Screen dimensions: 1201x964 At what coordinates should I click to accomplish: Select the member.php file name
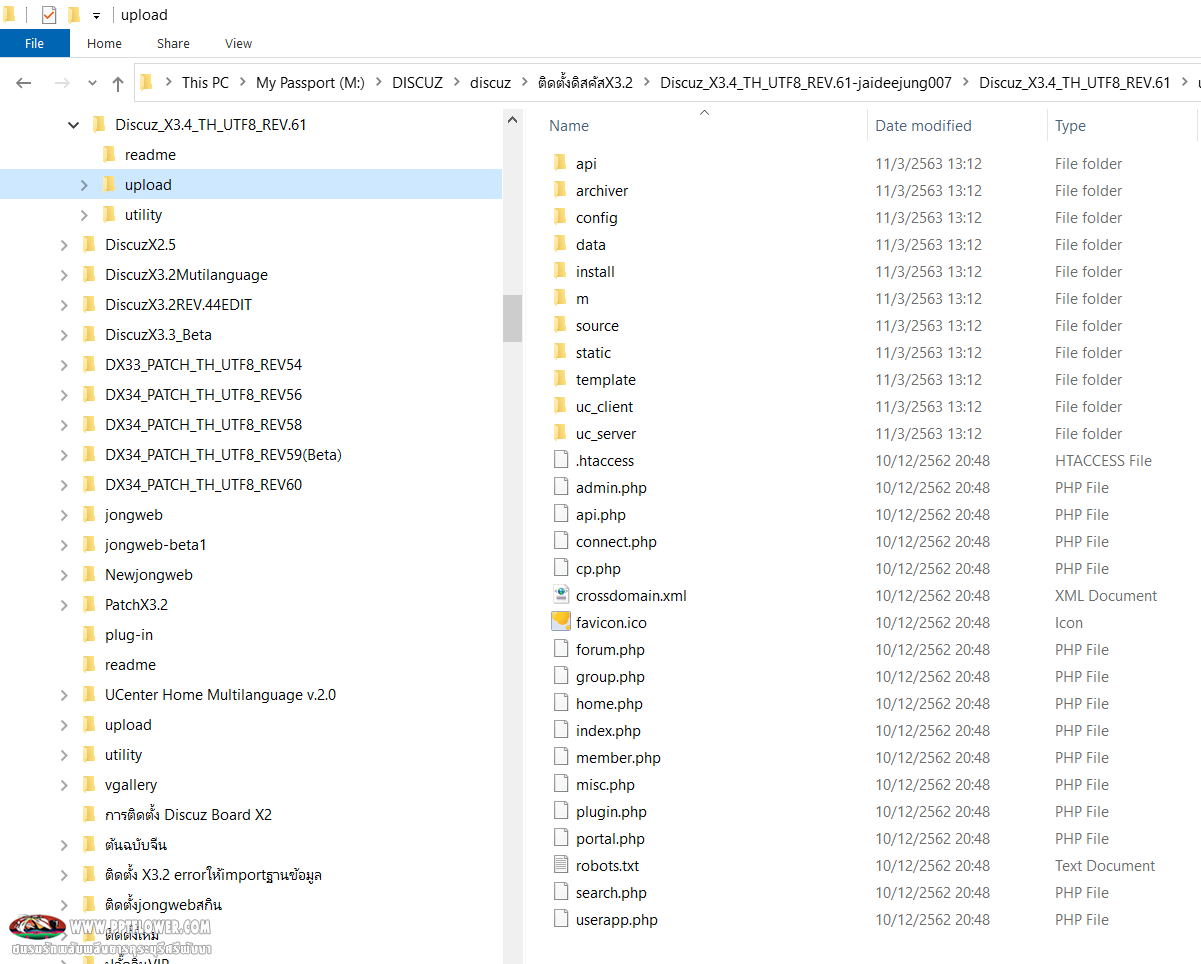coord(618,757)
